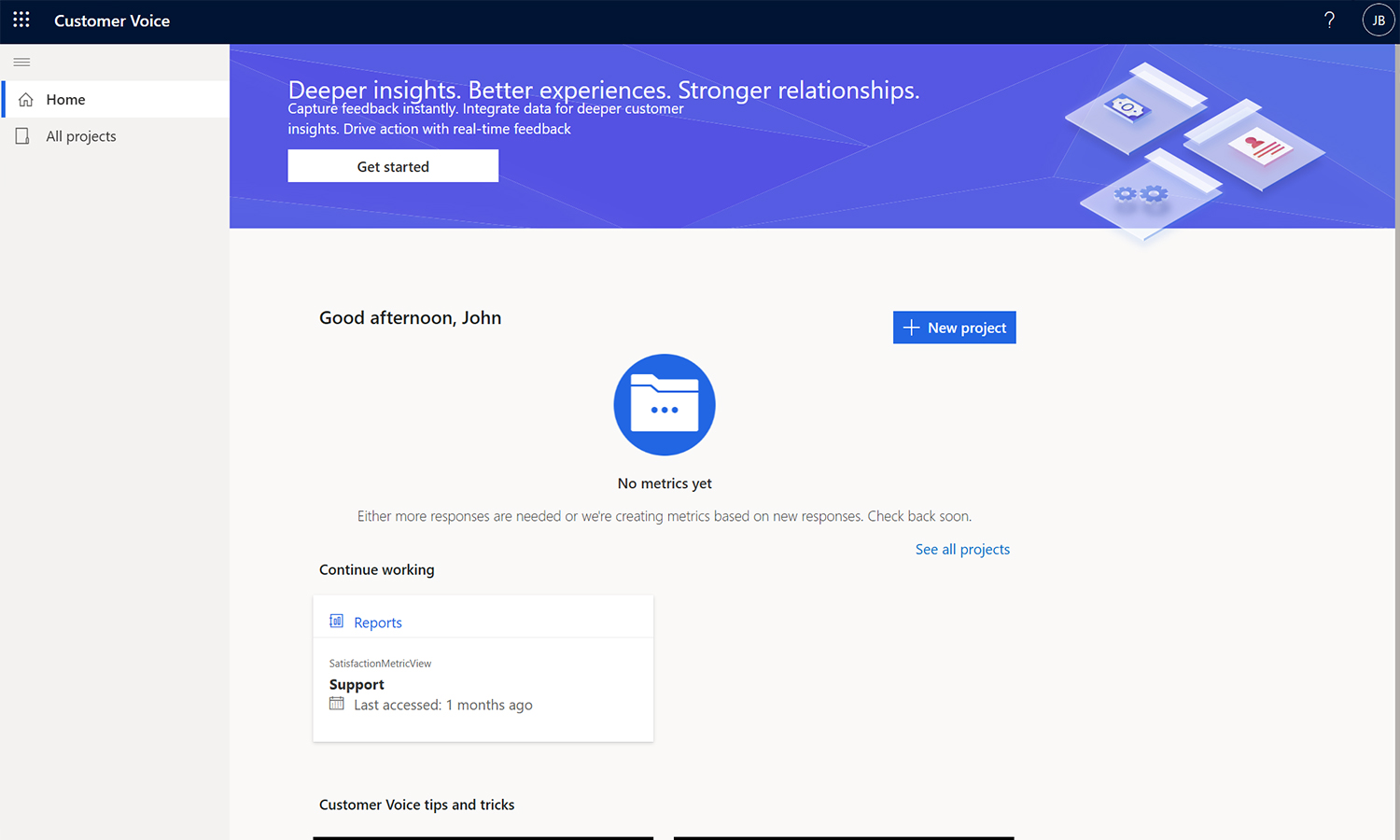Click the first tips and tricks card
This screenshot has width=1400, height=840.
(x=483, y=837)
